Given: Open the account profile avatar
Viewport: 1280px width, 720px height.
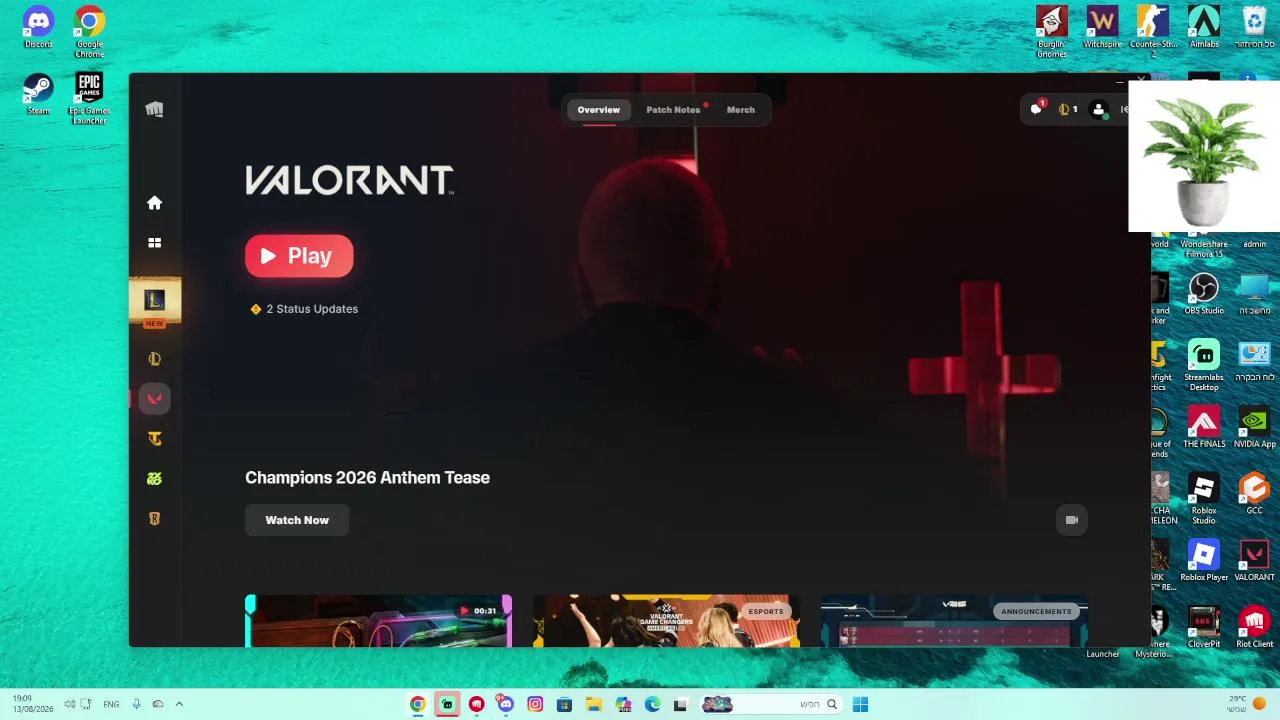Looking at the screenshot, I should click(1099, 110).
